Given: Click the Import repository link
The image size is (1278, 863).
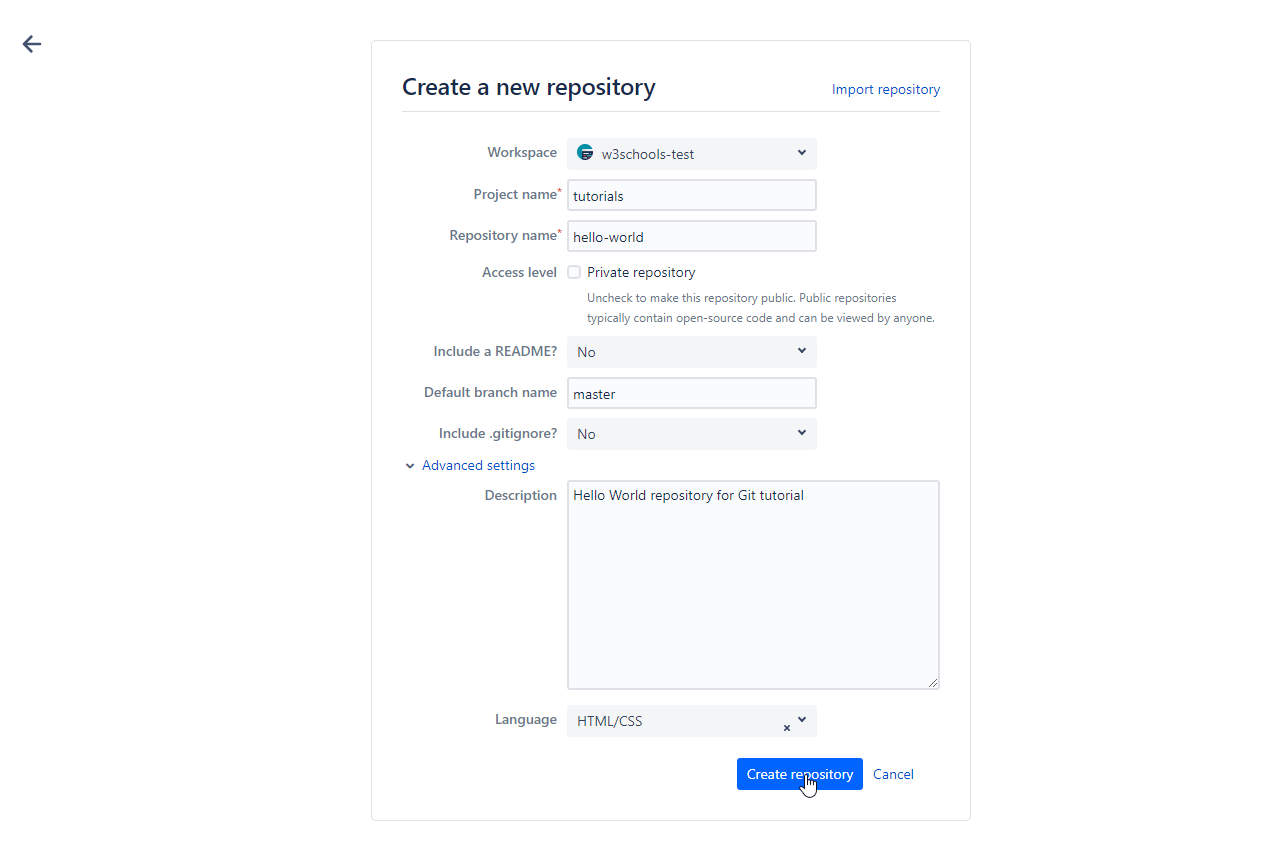Looking at the screenshot, I should [885, 89].
